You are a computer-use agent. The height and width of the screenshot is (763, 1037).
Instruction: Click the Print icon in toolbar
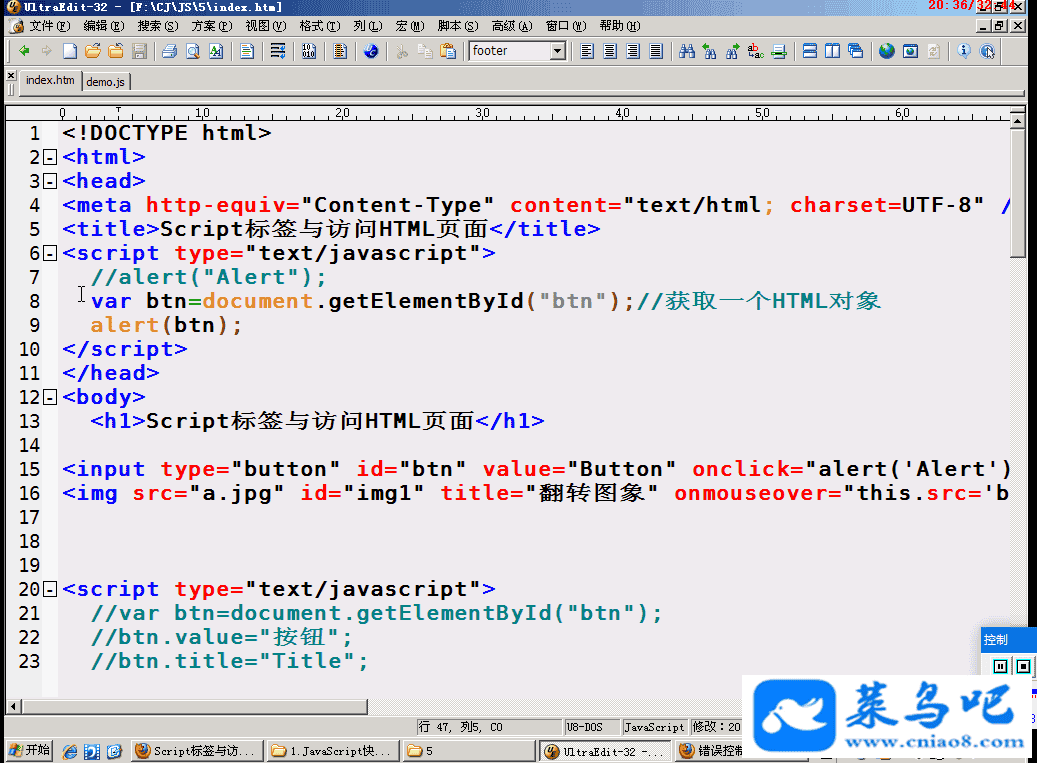pyautogui.click(x=169, y=51)
